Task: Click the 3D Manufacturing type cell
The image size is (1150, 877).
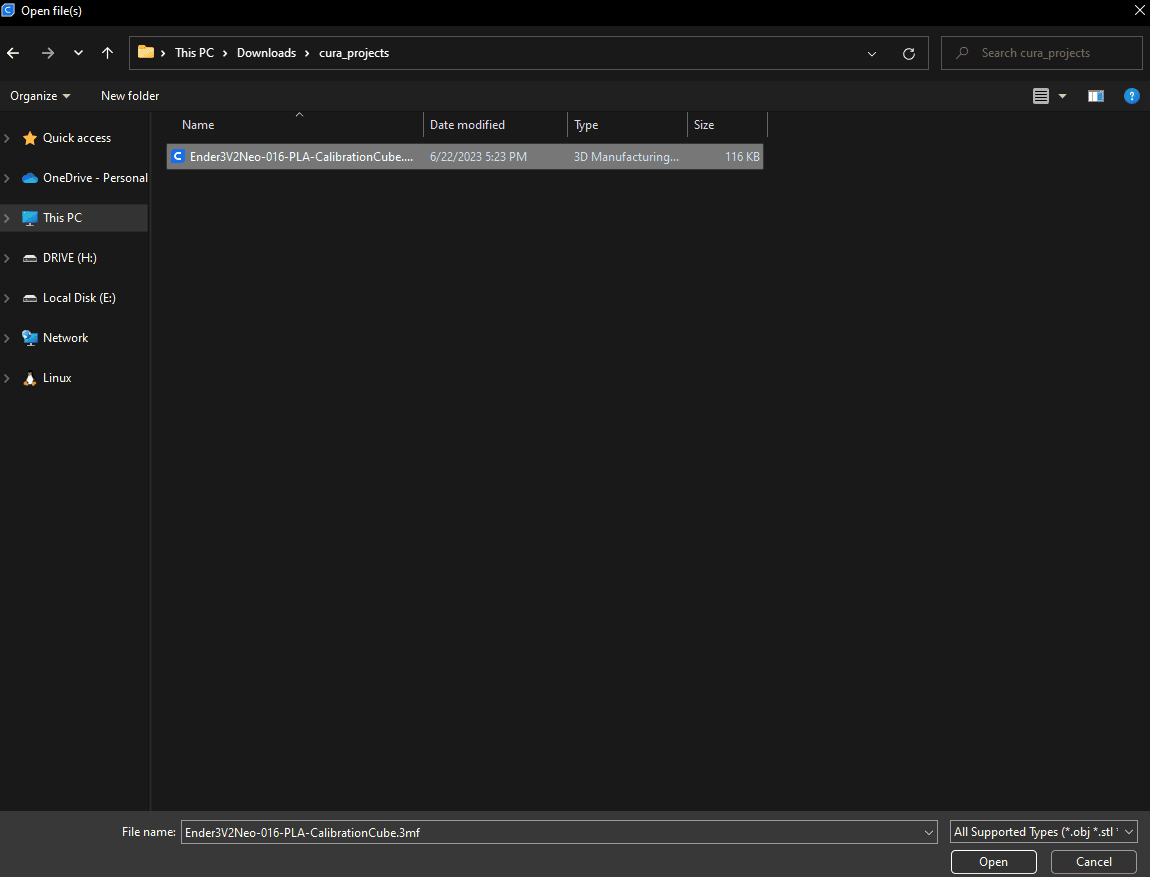Action: (x=626, y=157)
